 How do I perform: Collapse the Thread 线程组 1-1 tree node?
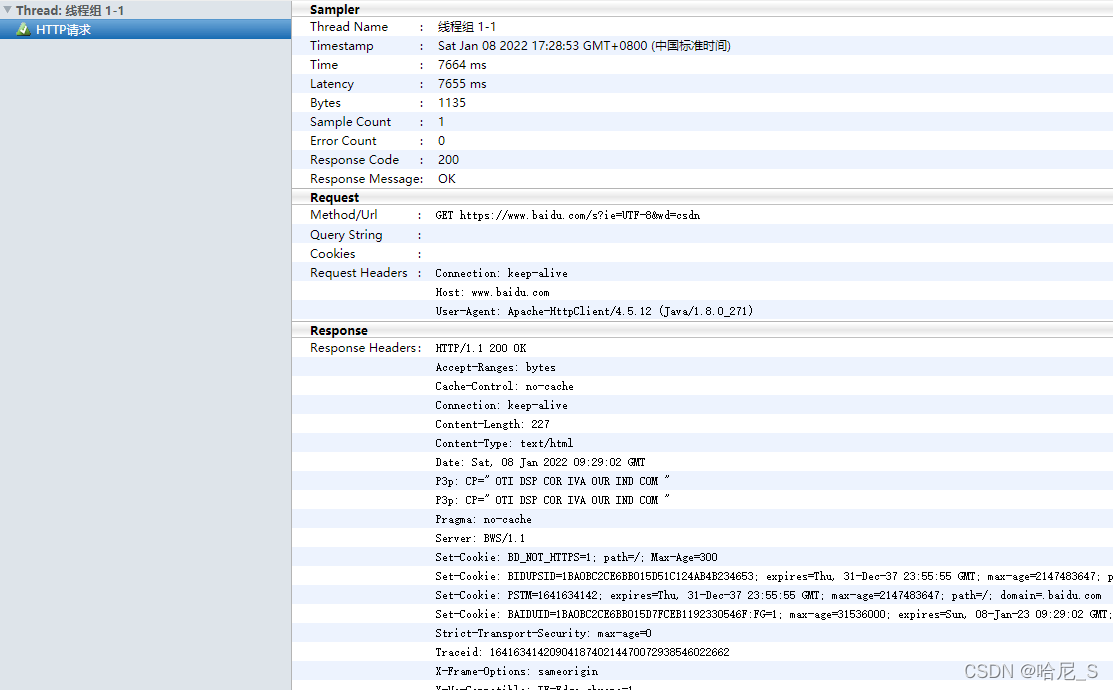tap(7, 10)
